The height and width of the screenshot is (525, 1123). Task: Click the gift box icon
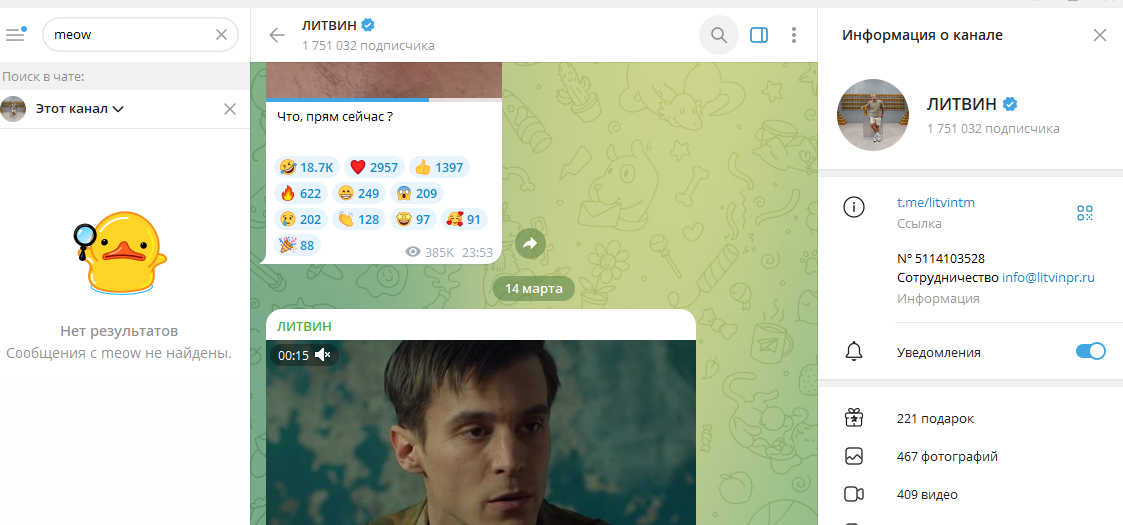point(853,418)
